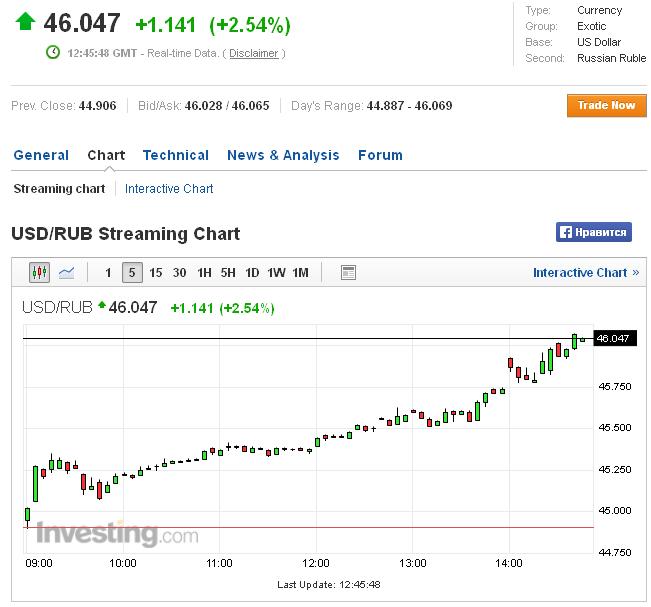The width and height of the screenshot is (651, 607).
Task: Click the USD/RUB Streaming Chart heading
Action: [126, 234]
